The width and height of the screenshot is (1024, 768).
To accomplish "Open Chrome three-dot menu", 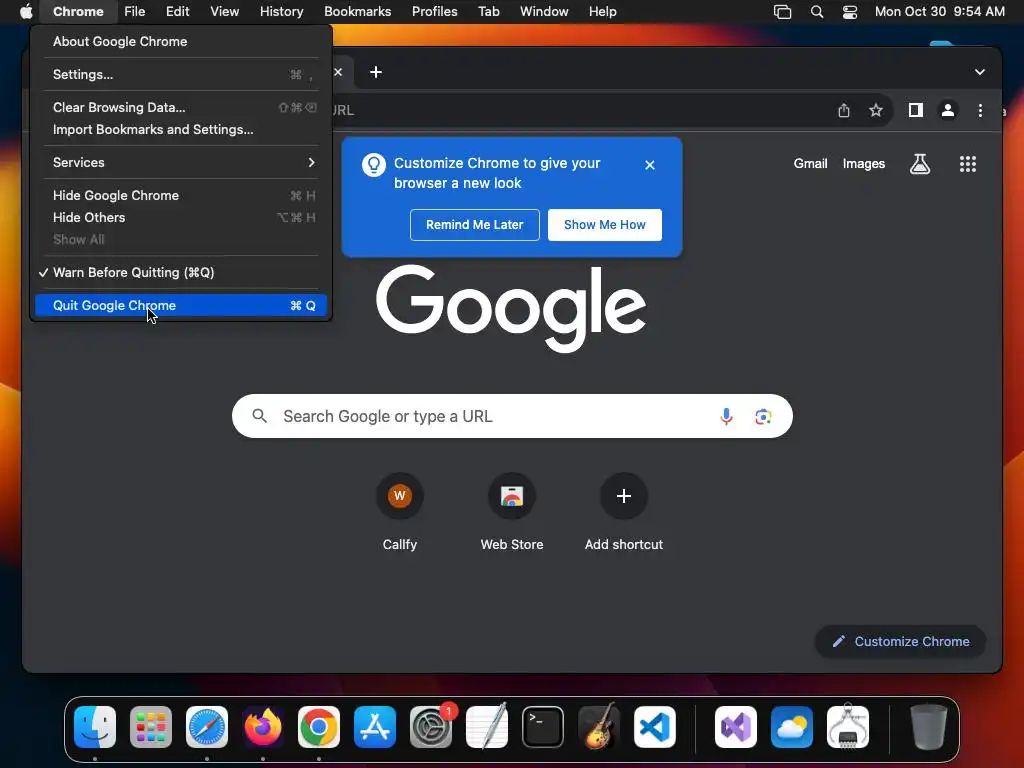I will tap(980, 110).
